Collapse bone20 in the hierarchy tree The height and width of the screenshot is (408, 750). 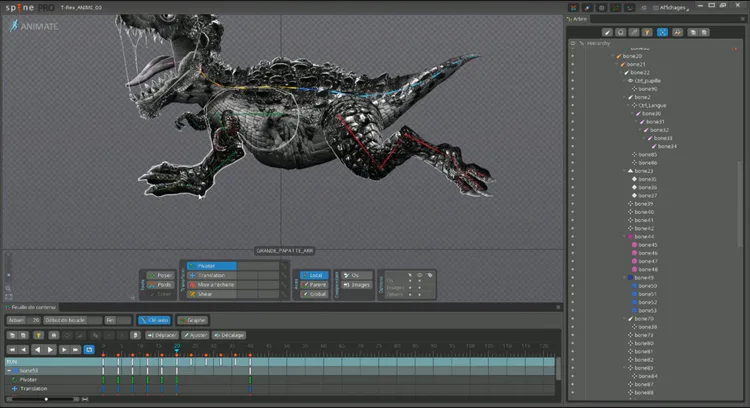[x=613, y=56]
